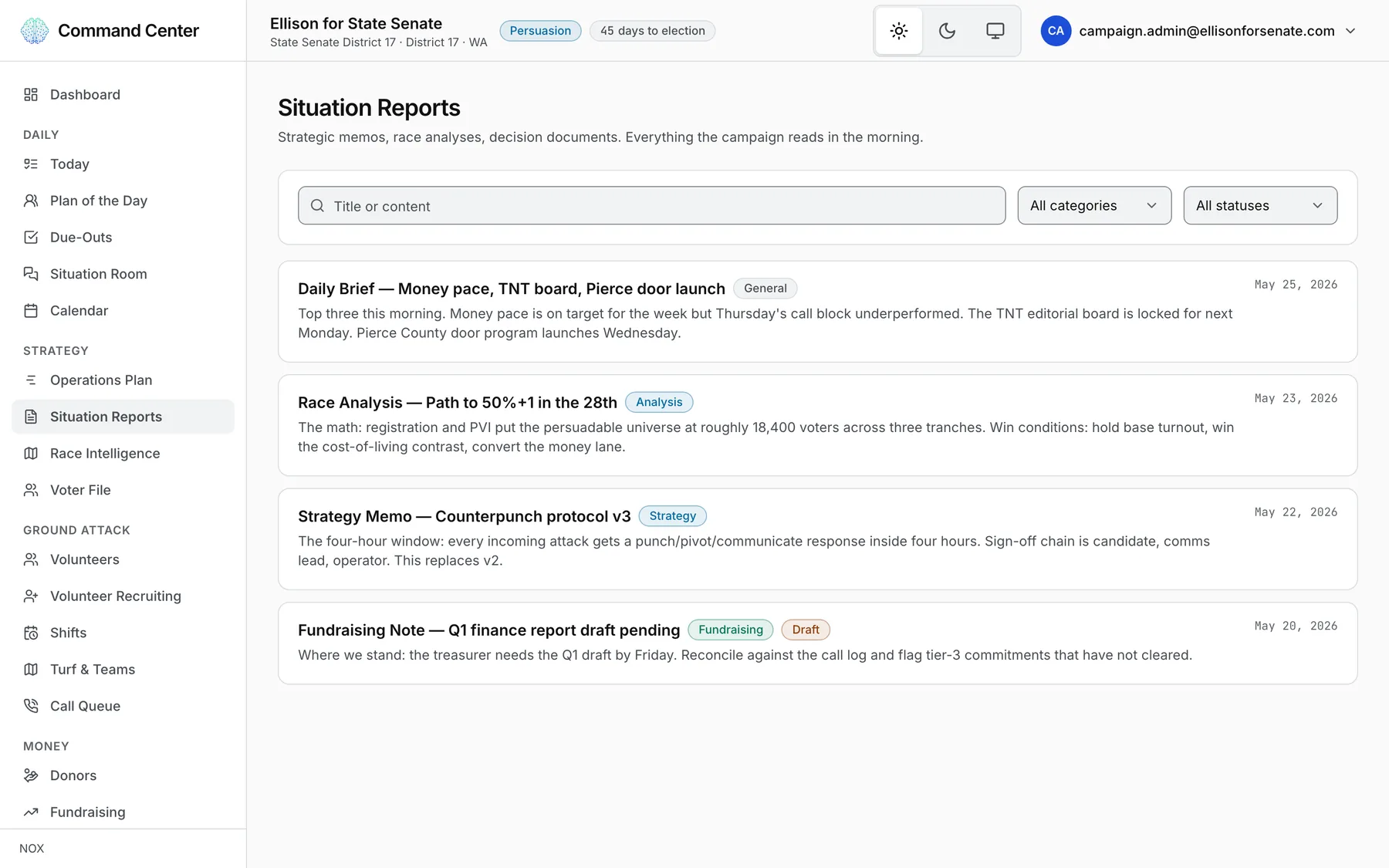Click the green Fundraising category tag

tap(731, 630)
